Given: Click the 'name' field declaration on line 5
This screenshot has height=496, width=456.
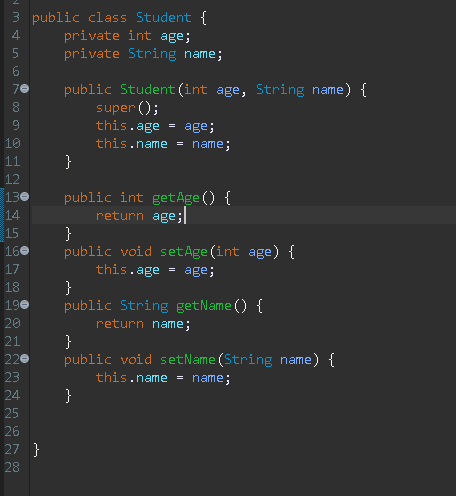Looking at the screenshot, I should click(x=200, y=54).
